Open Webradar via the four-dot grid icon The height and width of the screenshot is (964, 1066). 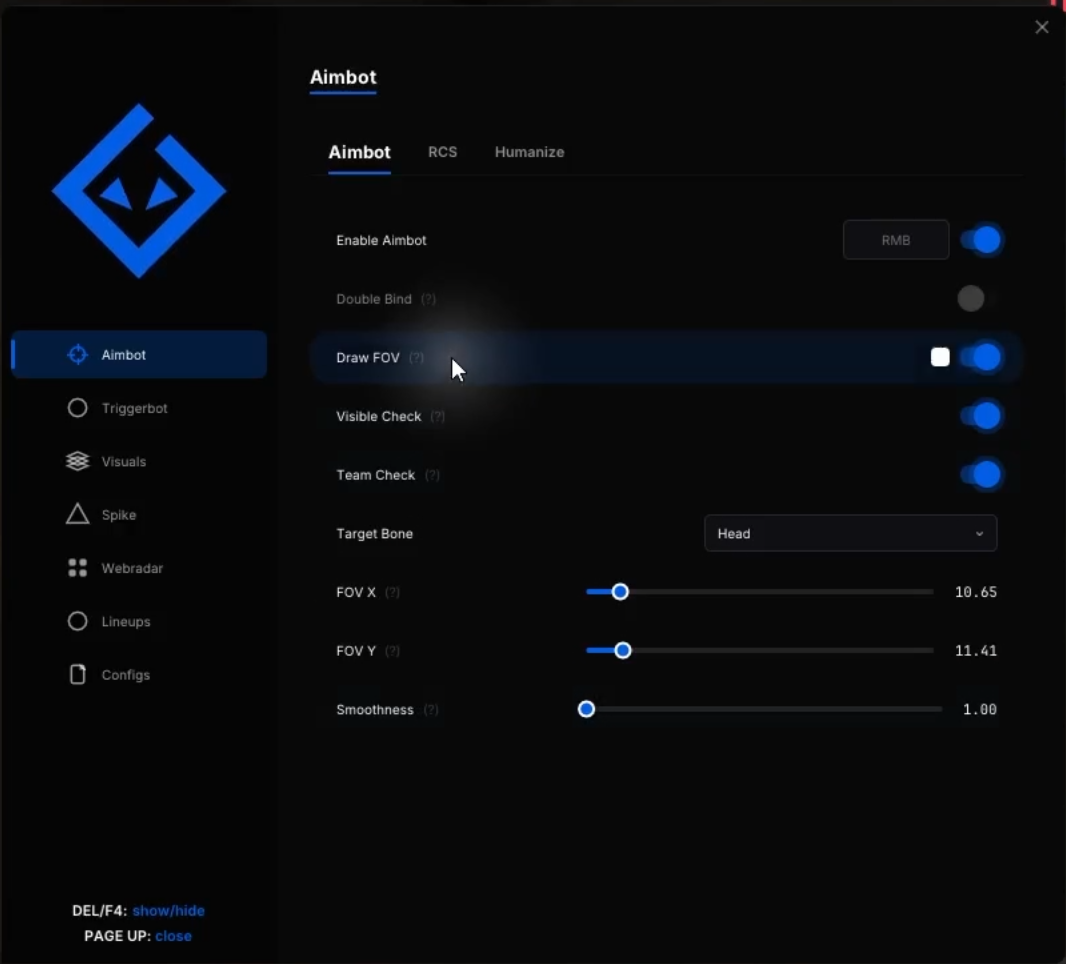click(x=78, y=568)
